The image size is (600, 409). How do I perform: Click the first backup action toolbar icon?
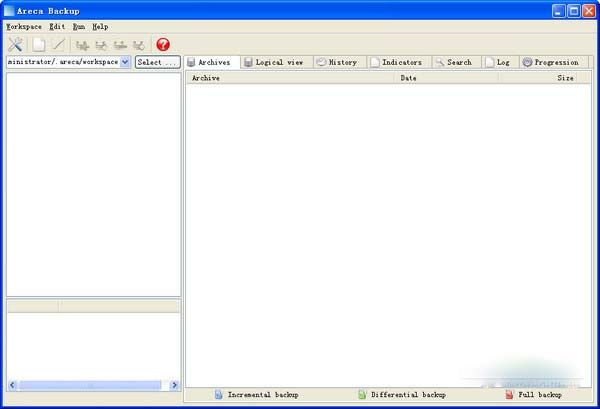pyautogui.click(x=82, y=45)
